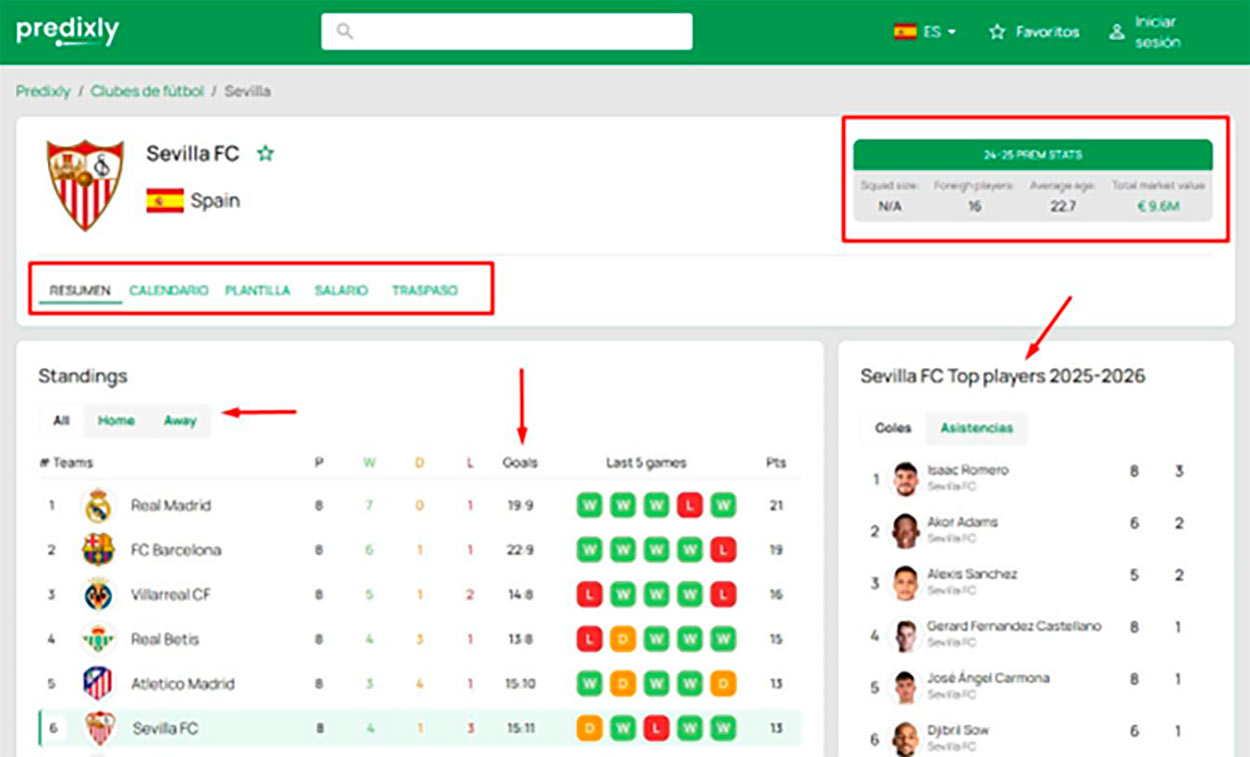The width and height of the screenshot is (1250, 757).
Task: Click the Real Madrid crest in standings
Action: [97, 506]
